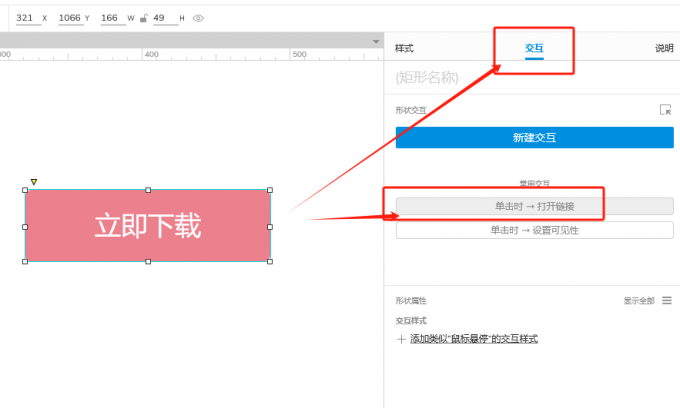Click the bottom-right resize handle of 立即下载
This screenshot has height=408, width=680.
[270, 261]
